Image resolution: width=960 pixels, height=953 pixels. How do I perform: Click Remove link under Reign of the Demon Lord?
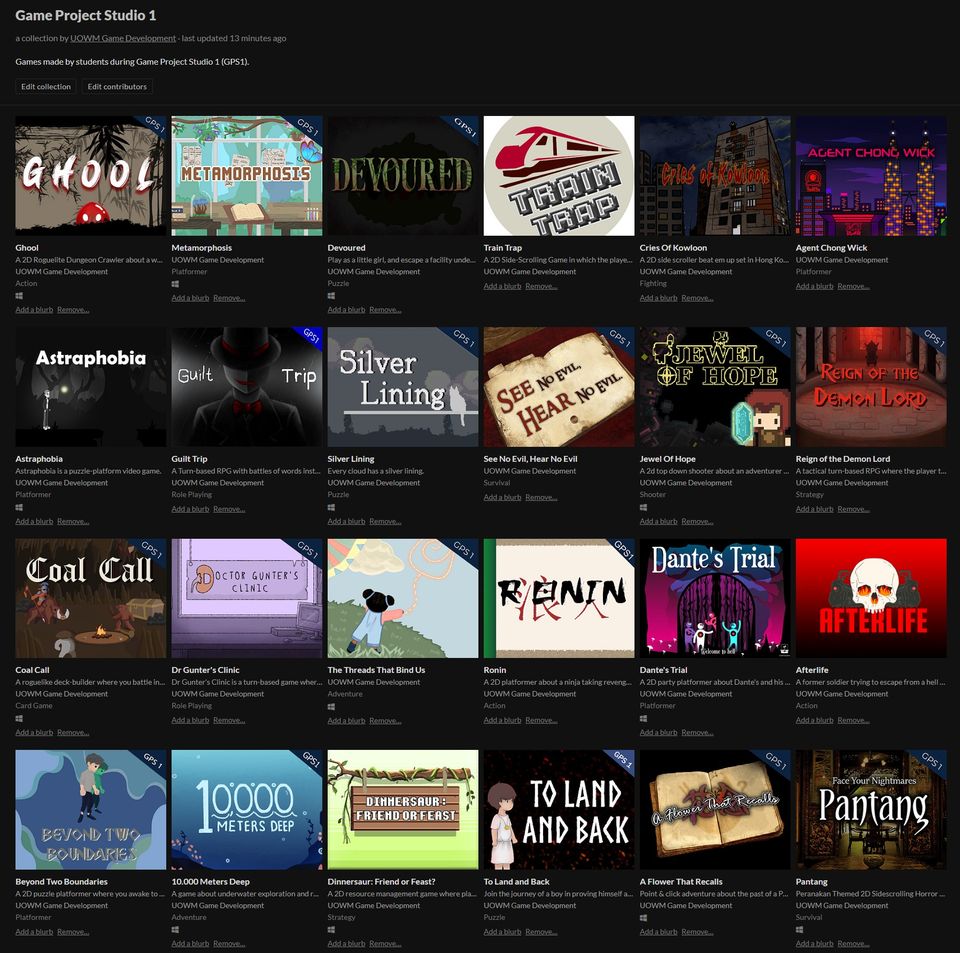853,509
